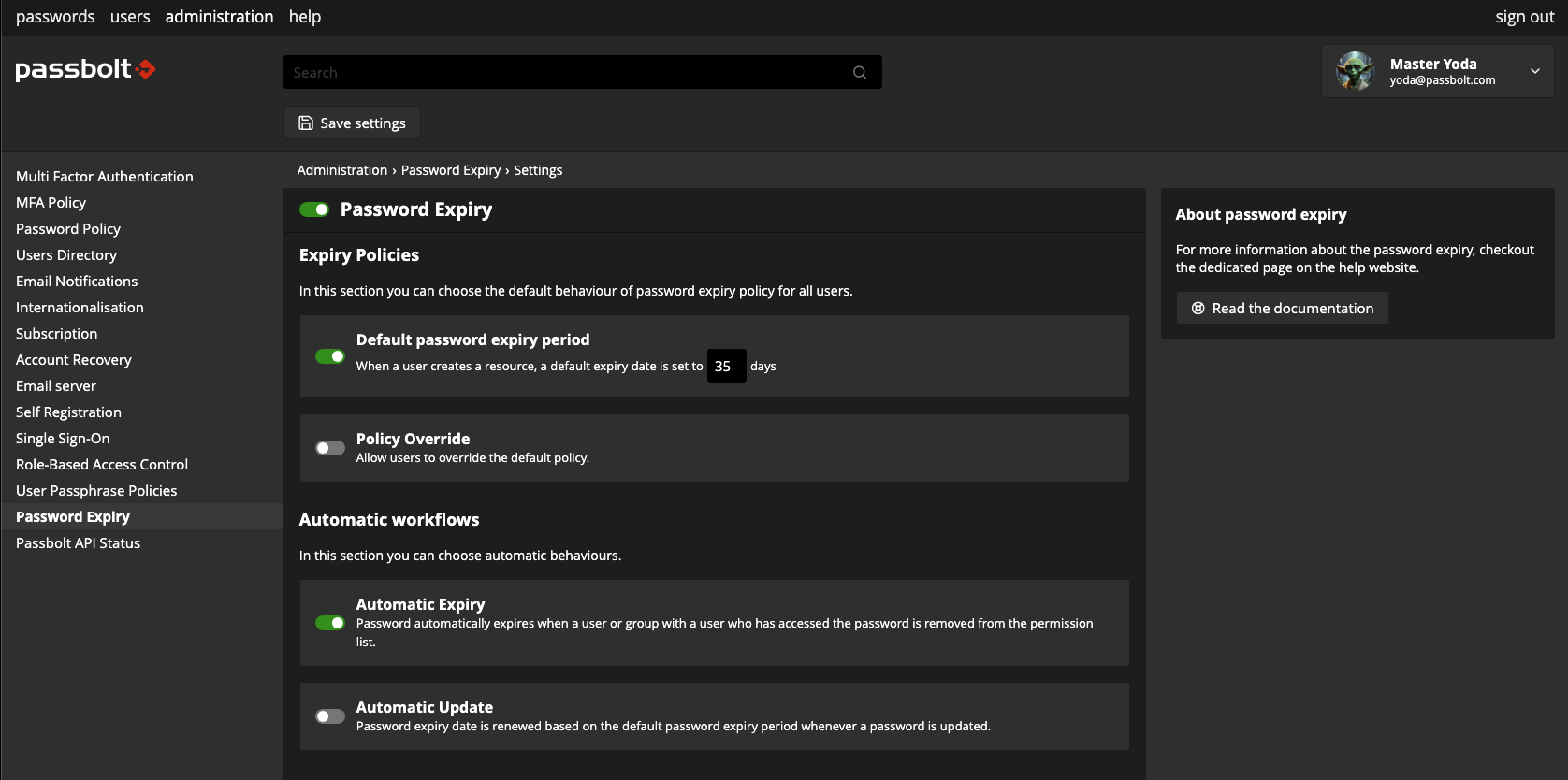Open the passwords top menu

tap(55, 17)
